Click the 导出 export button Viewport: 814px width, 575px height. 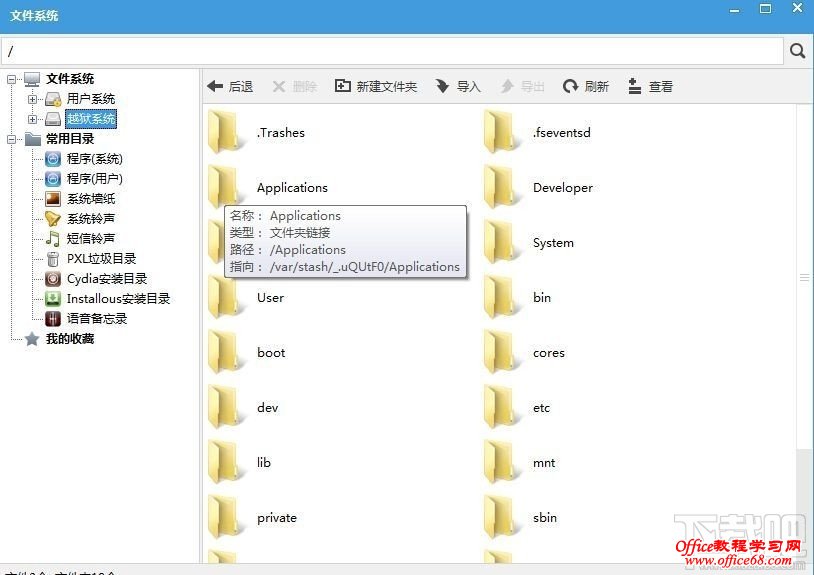(x=522, y=87)
